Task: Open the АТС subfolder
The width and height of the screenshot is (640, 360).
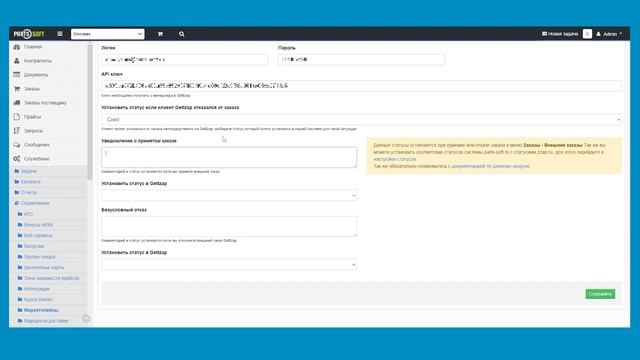Action: pos(25,214)
